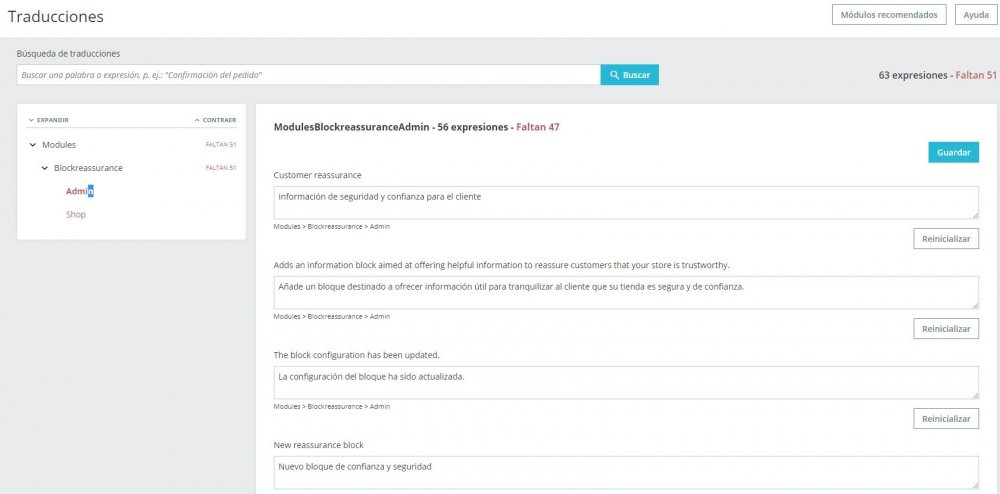Focus the translation search input field
Screen dimensions: 1000x494
click(x=309, y=75)
